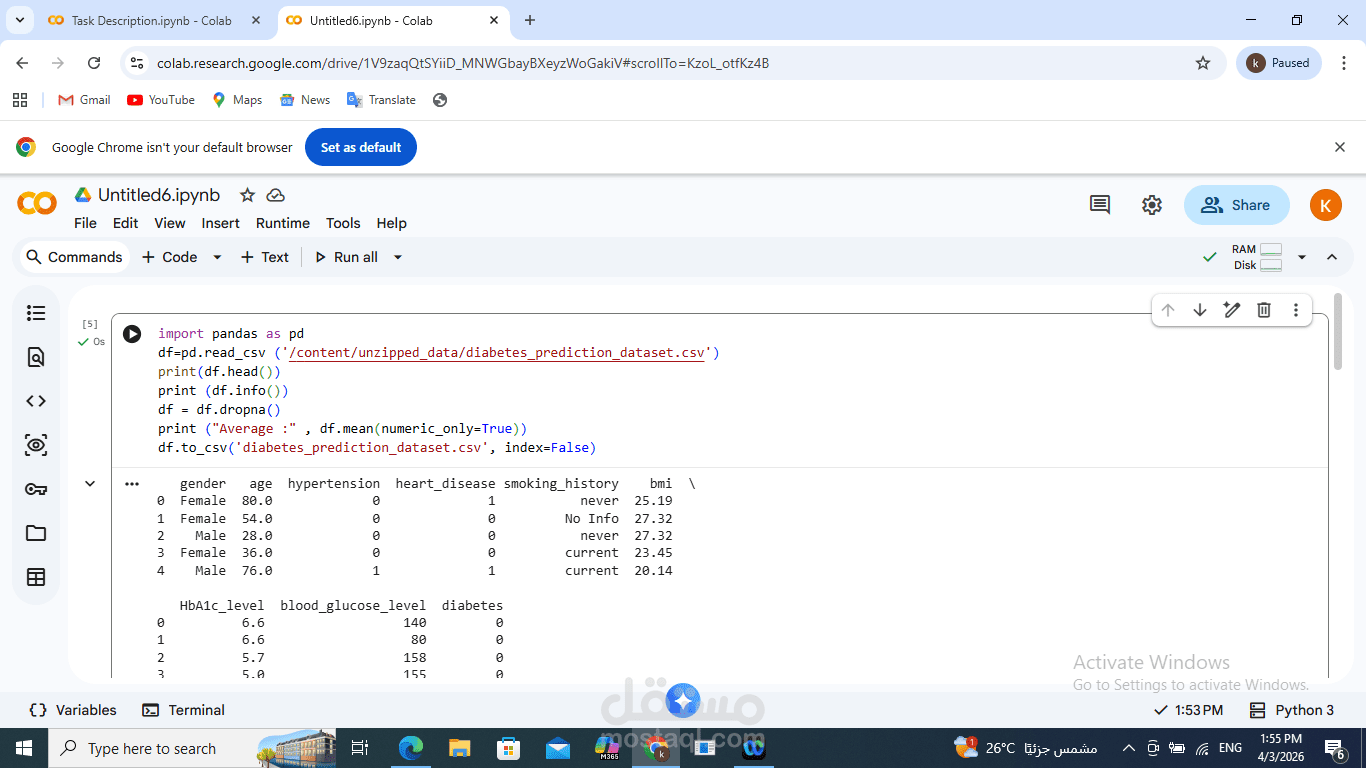Open the Files browser in the sidebar
This screenshot has height=768, width=1366.
pyautogui.click(x=36, y=533)
